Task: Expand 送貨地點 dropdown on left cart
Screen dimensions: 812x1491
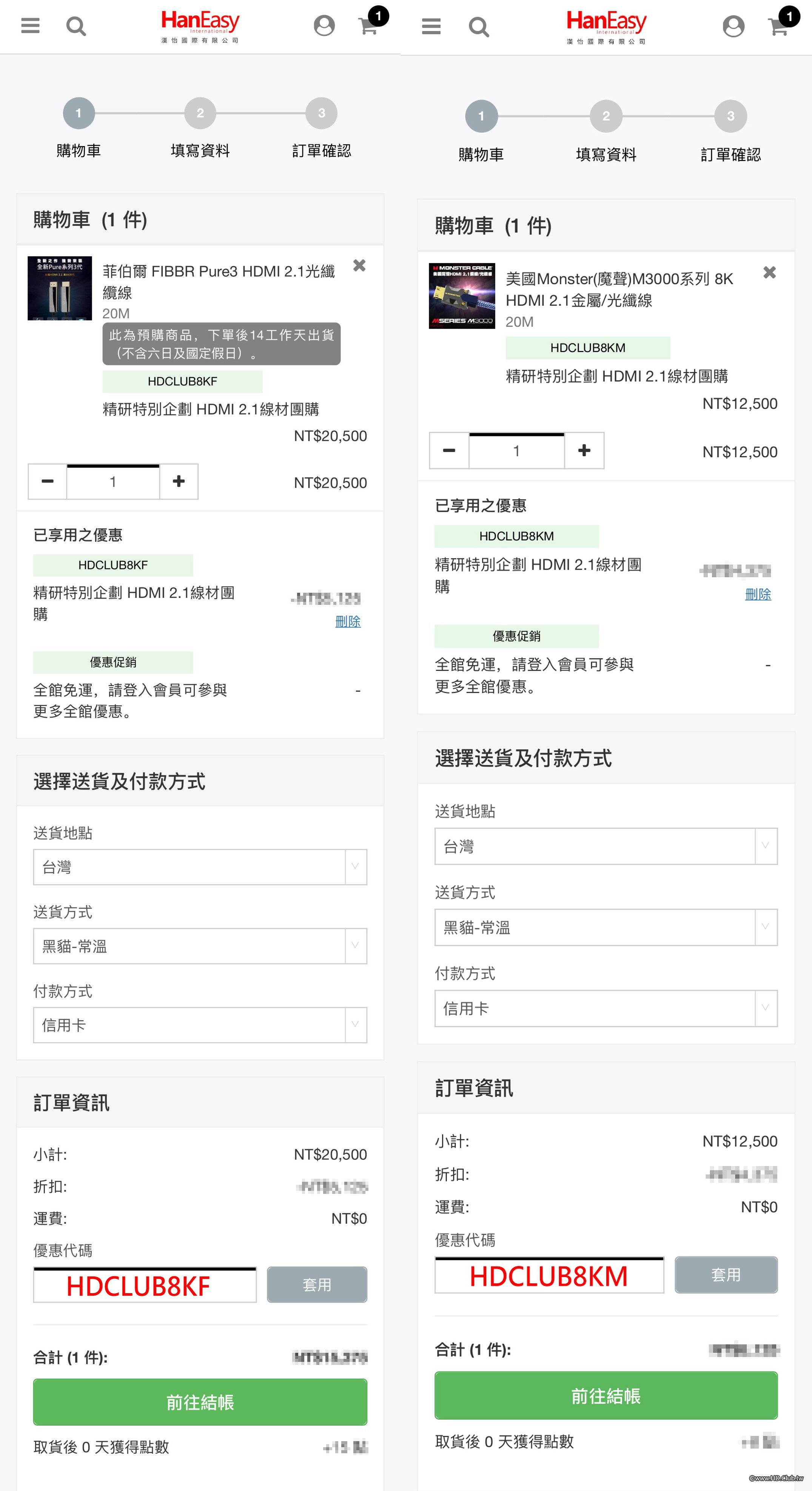Action: pos(200,867)
